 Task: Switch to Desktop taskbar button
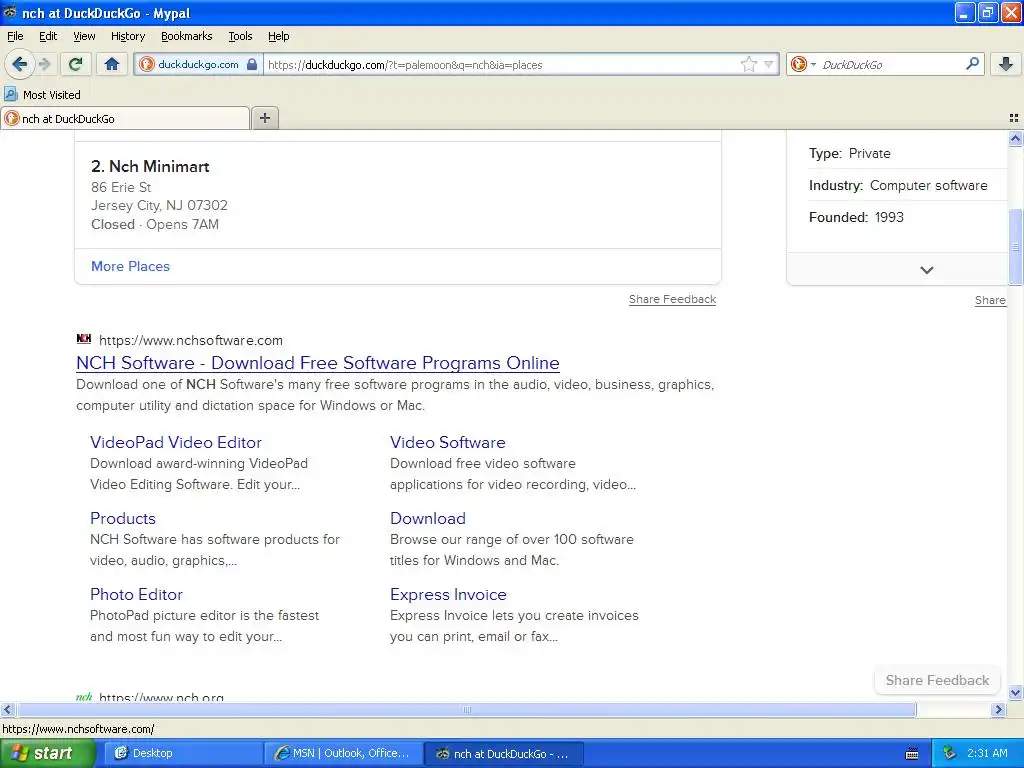(x=185, y=753)
